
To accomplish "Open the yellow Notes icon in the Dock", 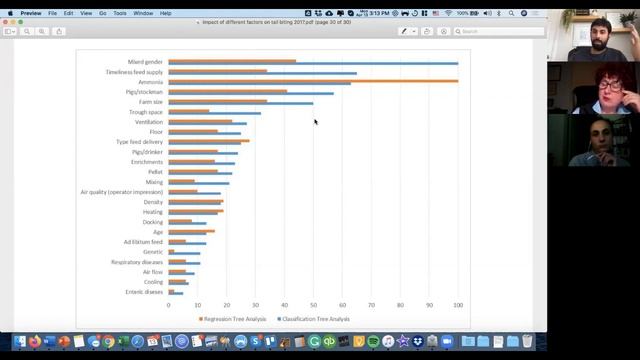I will pyautogui.click(x=79, y=341).
